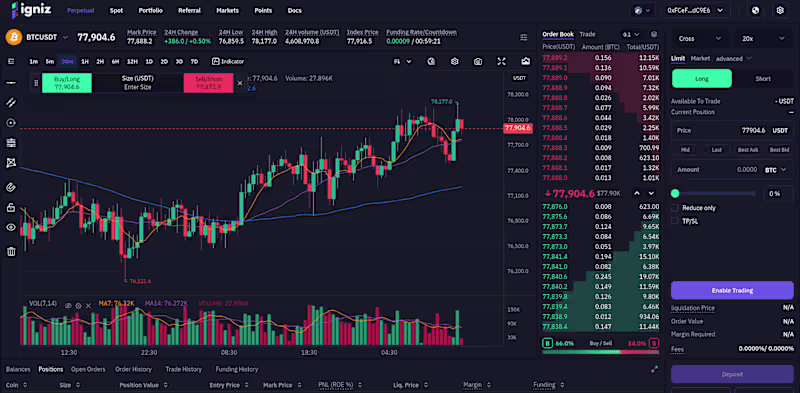
Task: Open the Indicator menu on chart
Action: (228, 61)
